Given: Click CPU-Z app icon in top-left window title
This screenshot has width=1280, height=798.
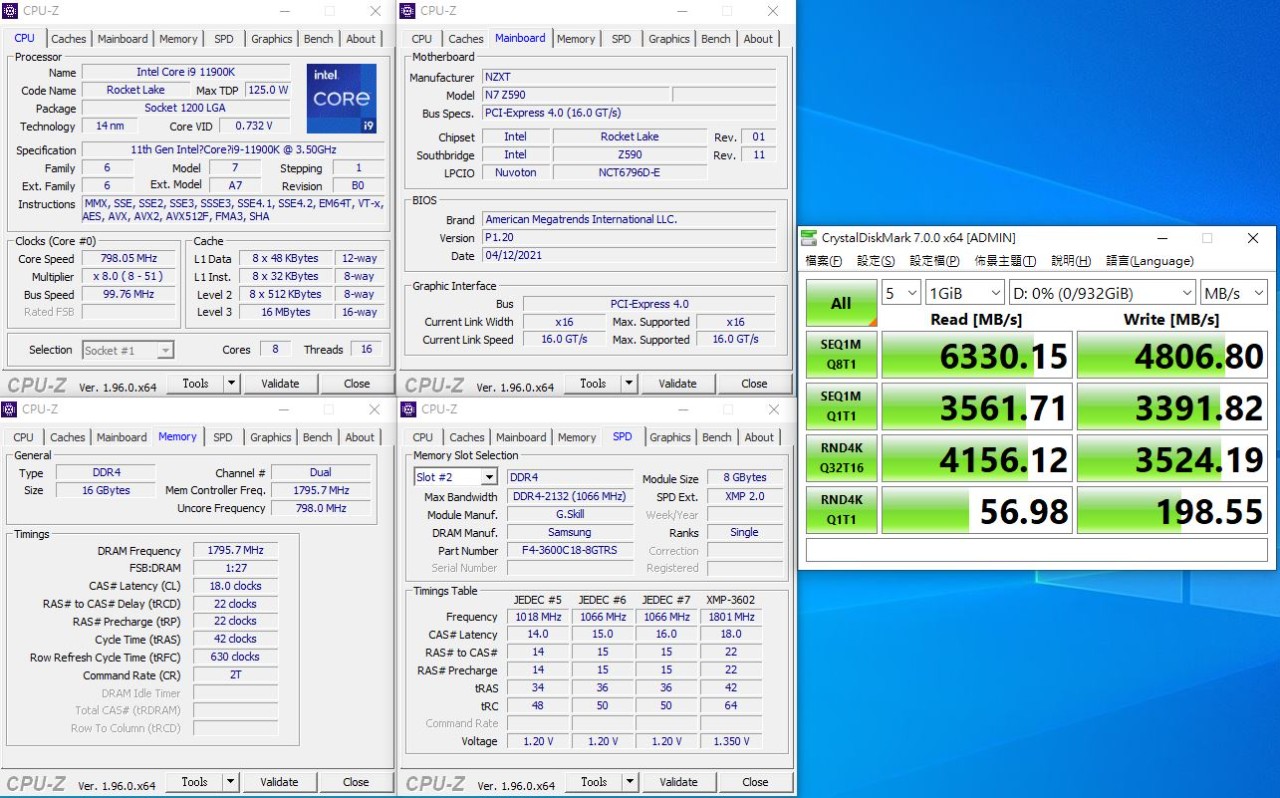Looking at the screenshot, I should [10, 11].
